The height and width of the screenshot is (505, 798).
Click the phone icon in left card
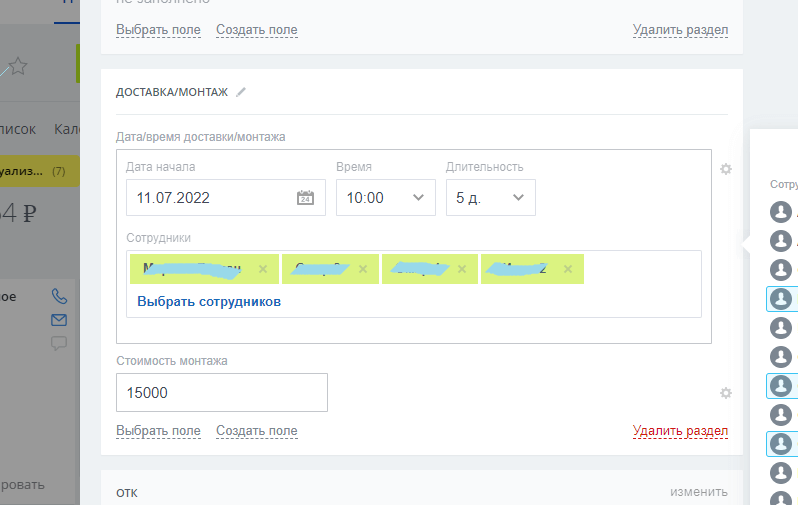click(59, 297)
